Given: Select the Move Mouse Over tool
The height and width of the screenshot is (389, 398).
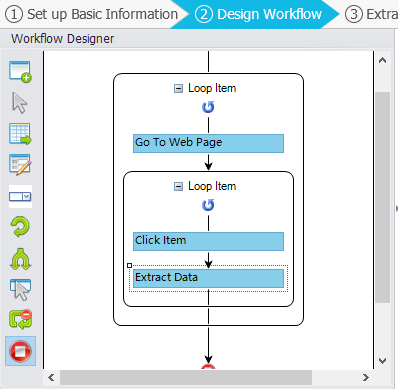Looking at the screenshot, I should click(20, 289).
